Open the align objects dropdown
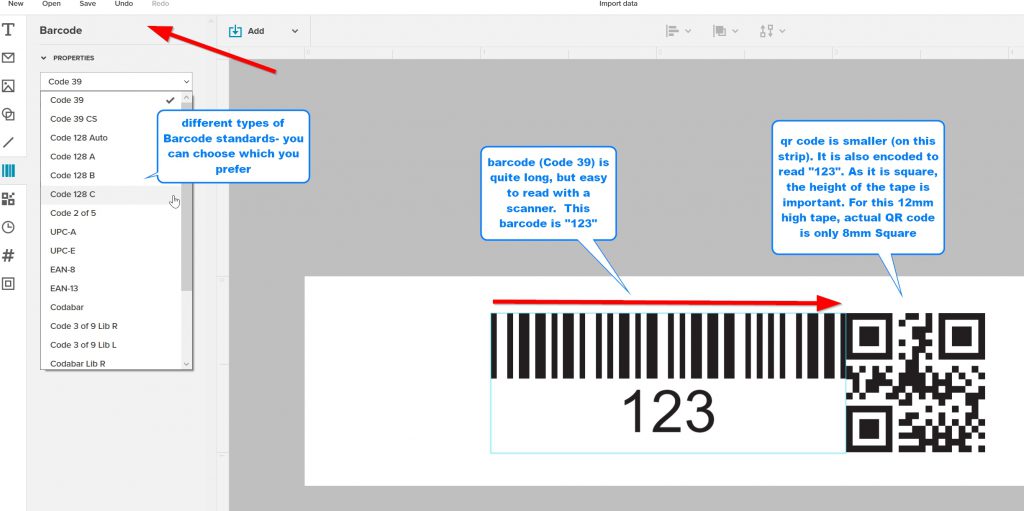 pyautogui.click(x=678, y=31)
